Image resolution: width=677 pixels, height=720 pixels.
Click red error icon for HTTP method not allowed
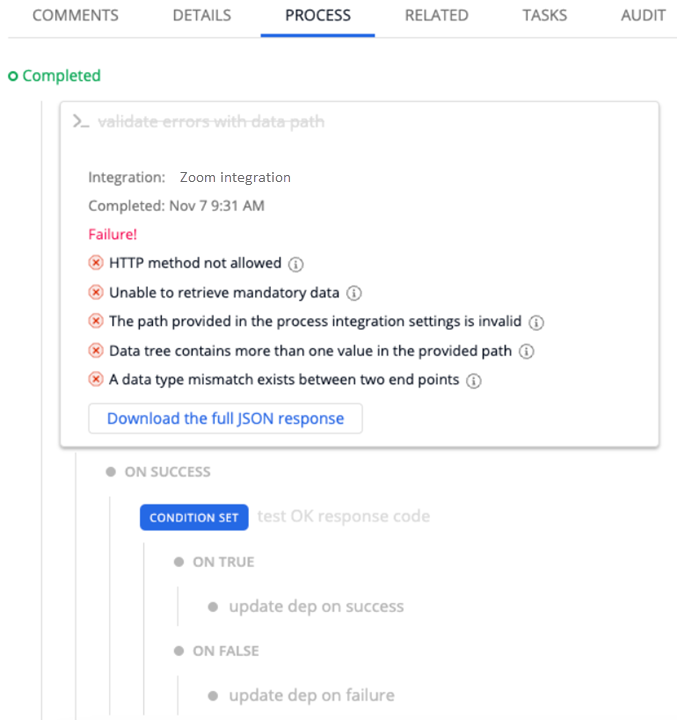[96, 263]
